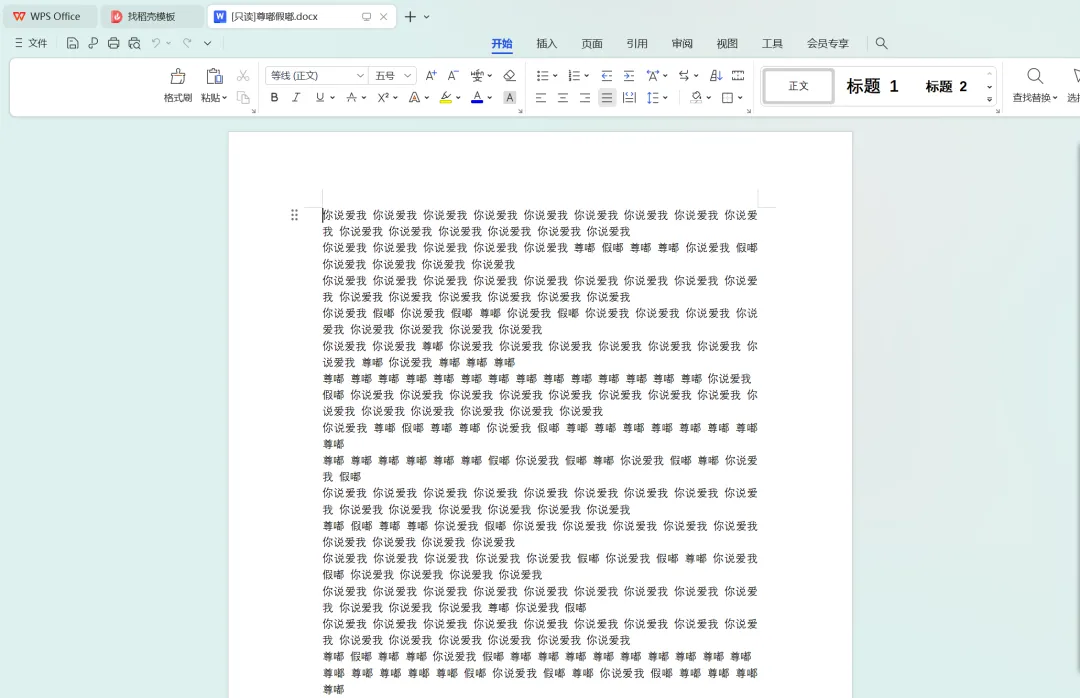Click the numbered list icon
Viewport: 1080px width, 698px height.
pyautogui.click(x=574, y=76)
